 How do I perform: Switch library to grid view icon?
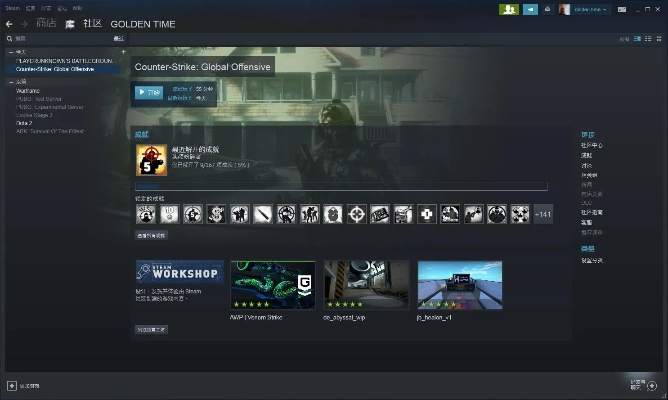click(x=660, y=38)
